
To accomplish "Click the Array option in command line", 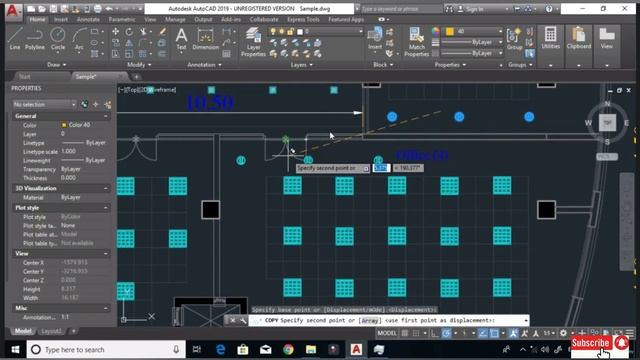I will 369,321.
